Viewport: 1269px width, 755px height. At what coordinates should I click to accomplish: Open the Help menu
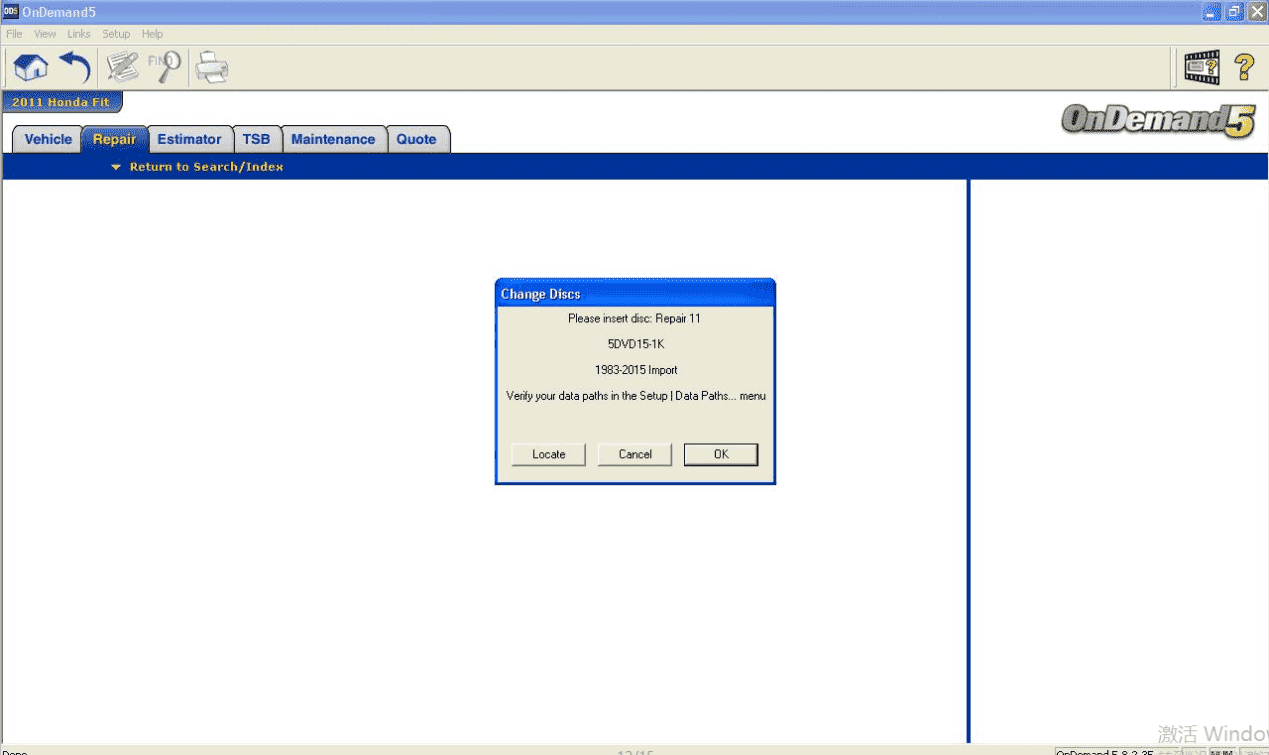click(x=152, y=34)
